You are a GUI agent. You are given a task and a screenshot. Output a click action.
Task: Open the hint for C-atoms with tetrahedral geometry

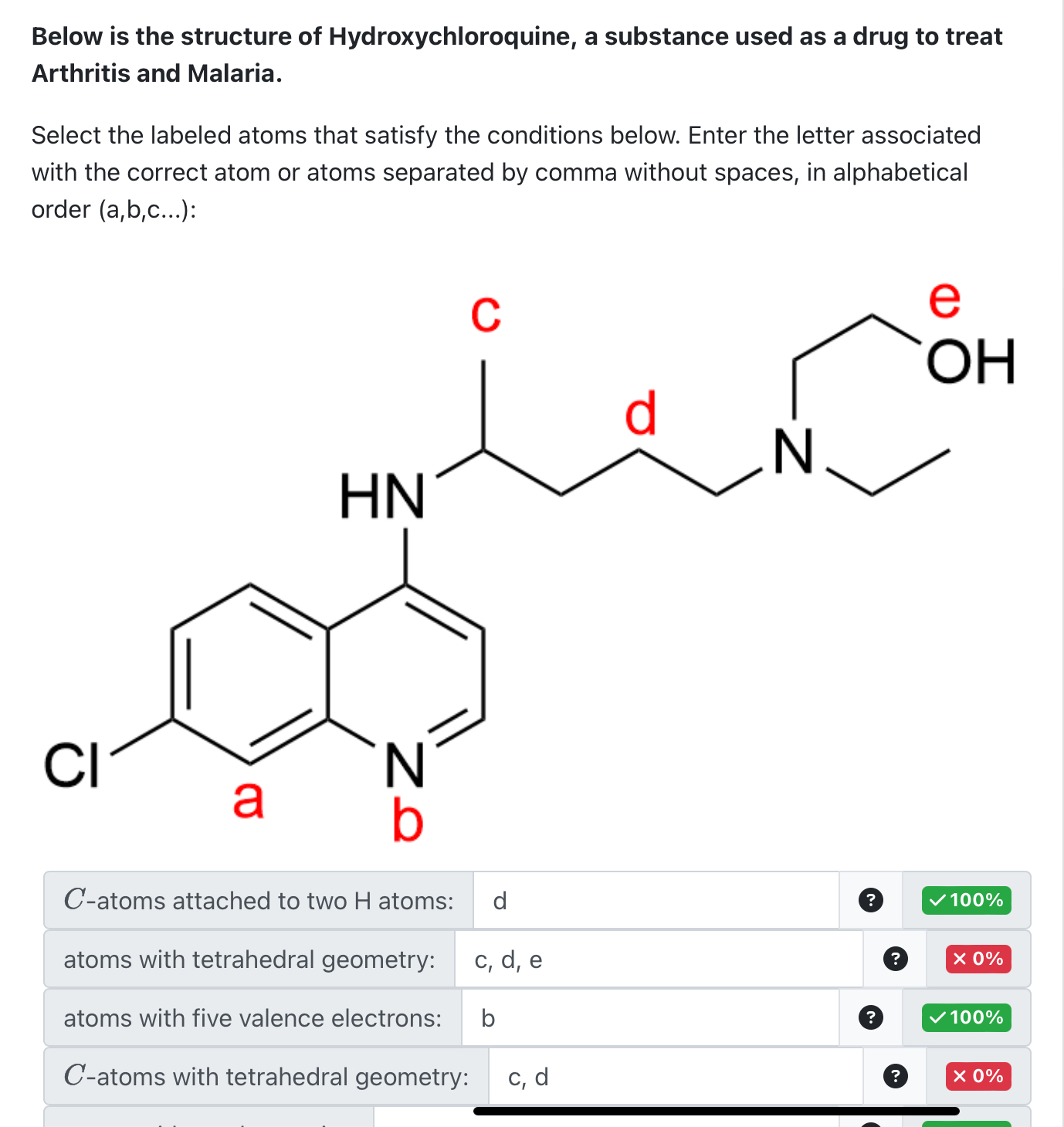pos(894,1076)
